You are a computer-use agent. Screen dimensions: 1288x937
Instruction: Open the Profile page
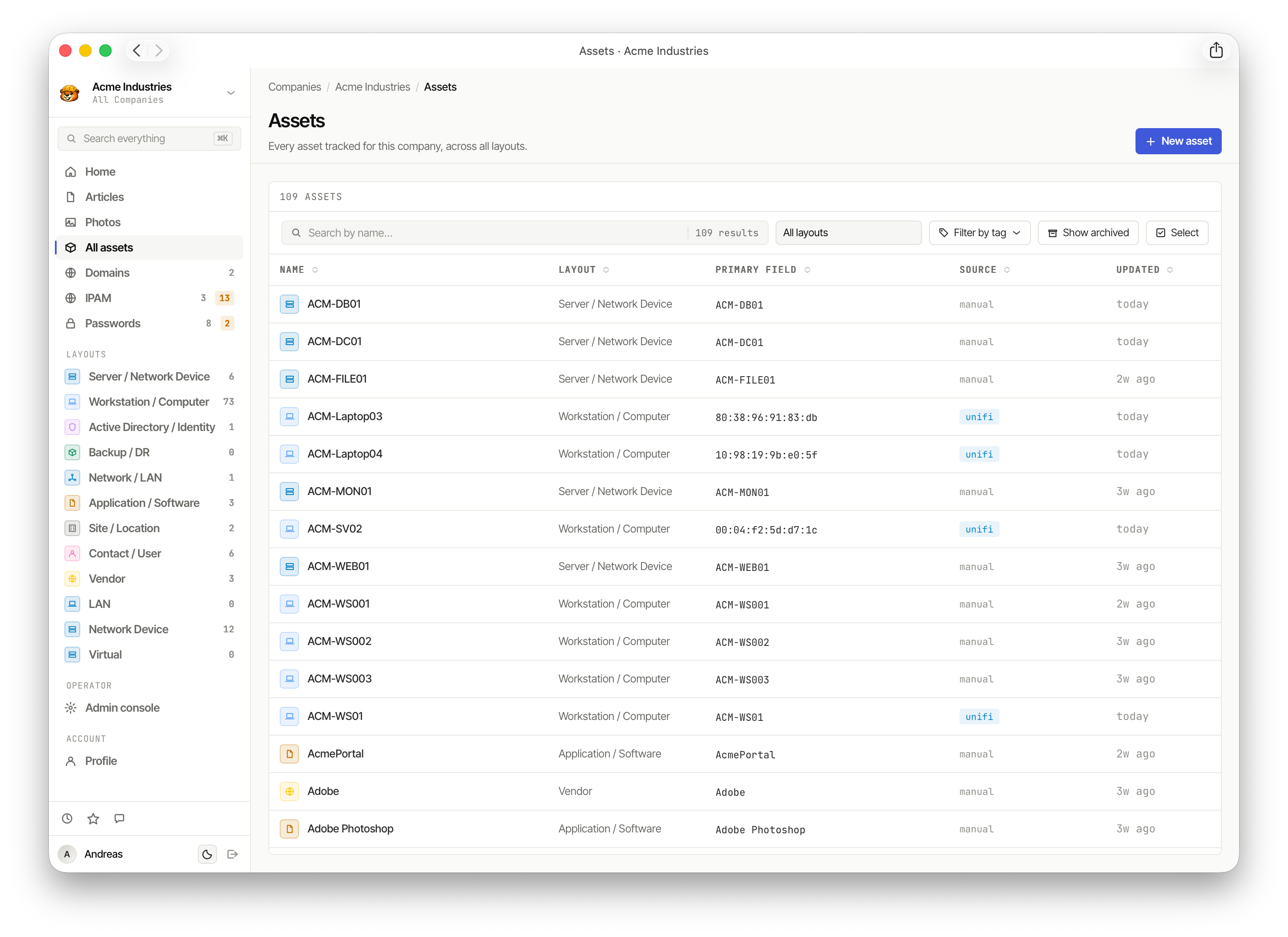tap(149, 761)
